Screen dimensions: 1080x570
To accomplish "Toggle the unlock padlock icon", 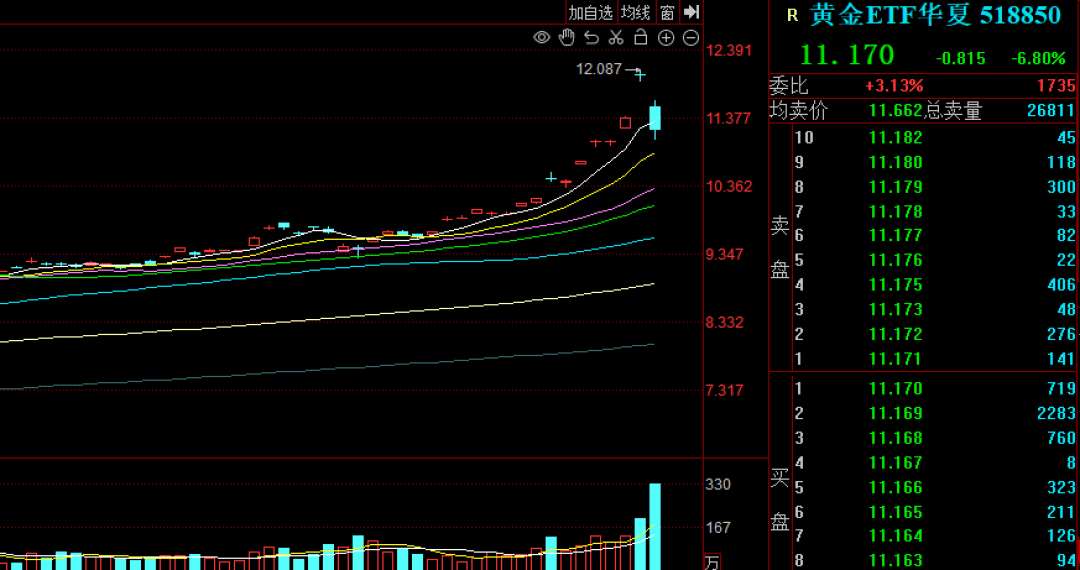I will pyautogui.click(x=641, y=38).
